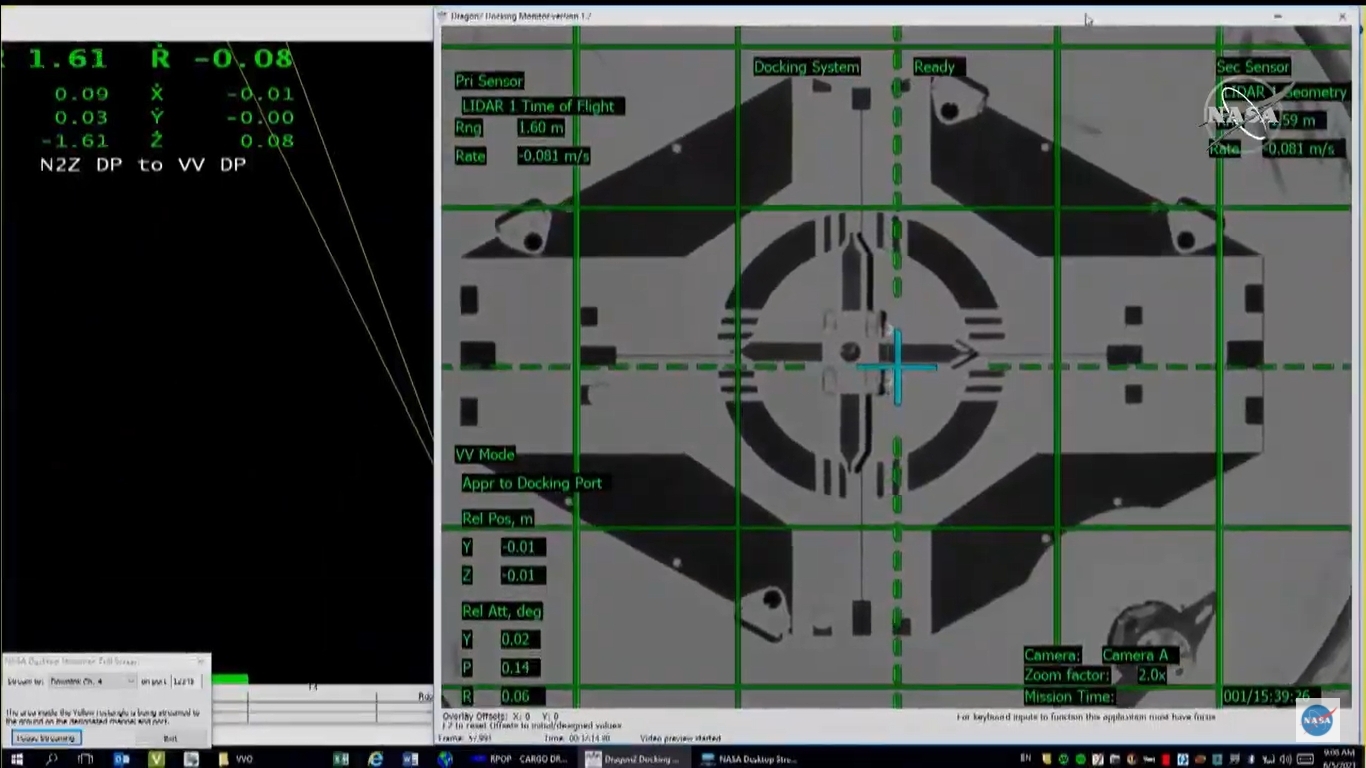
Task: Click the 'Camera A' value
Action: [x=1135, y=655]
